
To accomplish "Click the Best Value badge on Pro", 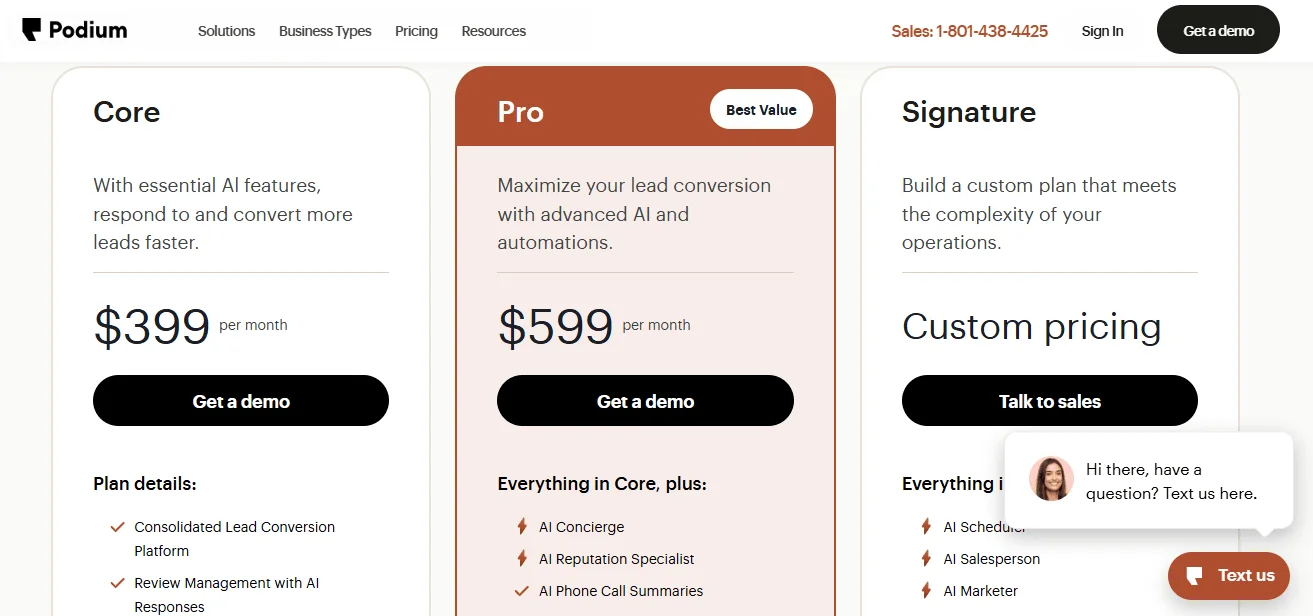I will (761, 109).
